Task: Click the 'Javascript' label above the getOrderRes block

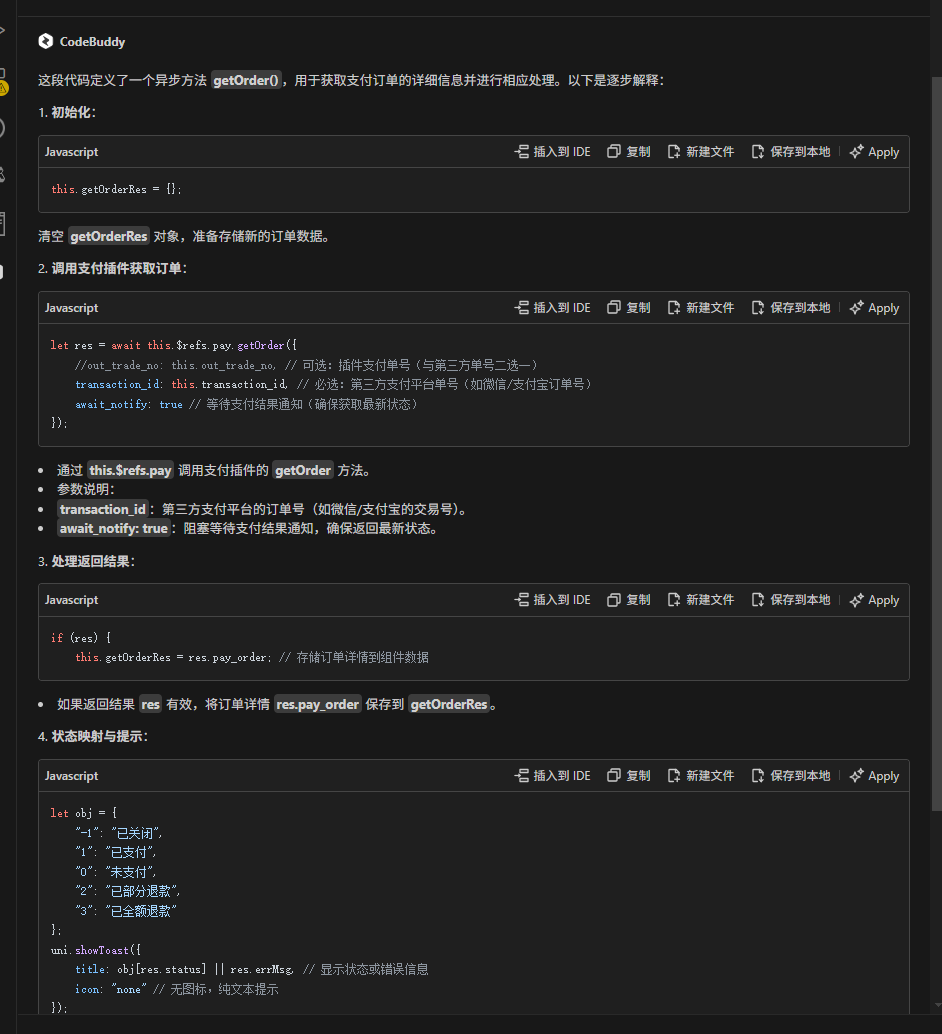Action: (71, 152)
